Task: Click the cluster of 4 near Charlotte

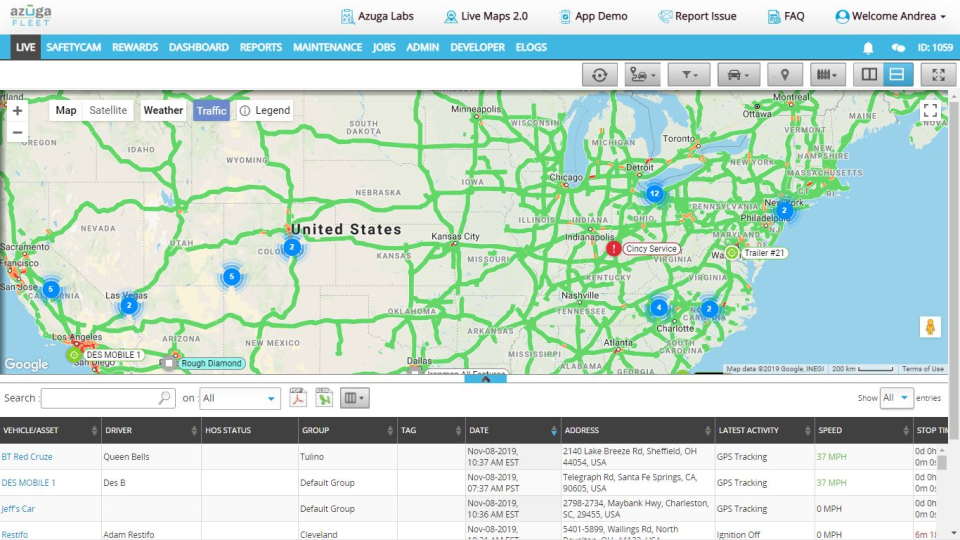Action: (x=659, y=307)
